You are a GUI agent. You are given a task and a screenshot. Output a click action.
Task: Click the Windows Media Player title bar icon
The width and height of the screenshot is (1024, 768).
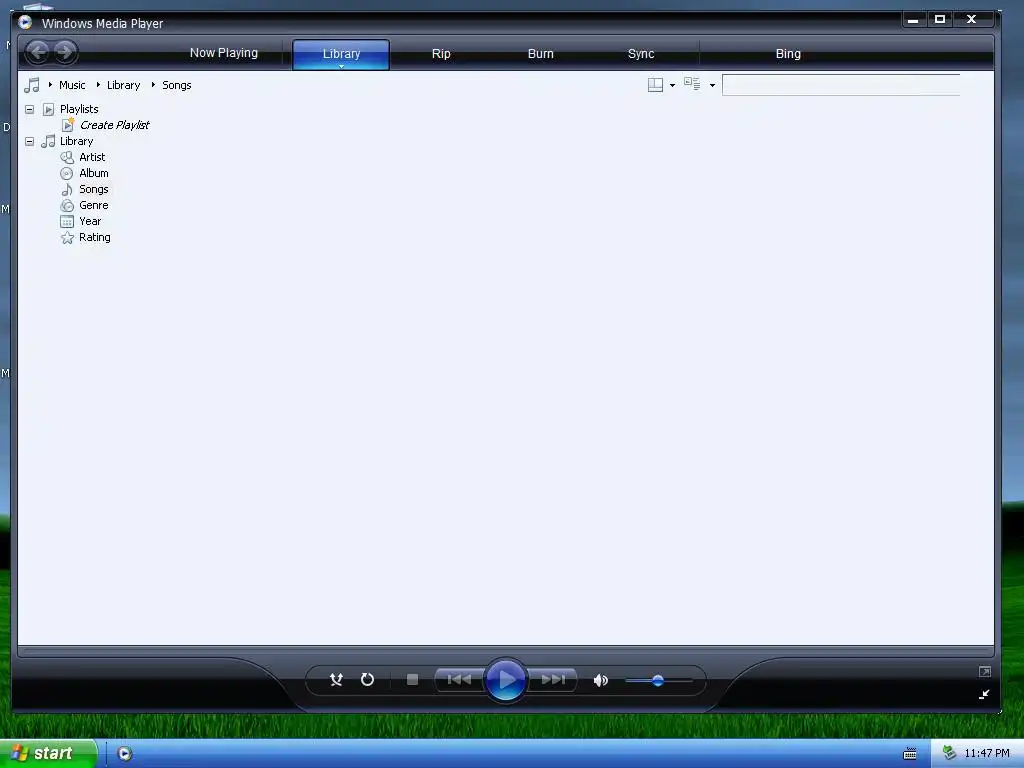point(25,22)
